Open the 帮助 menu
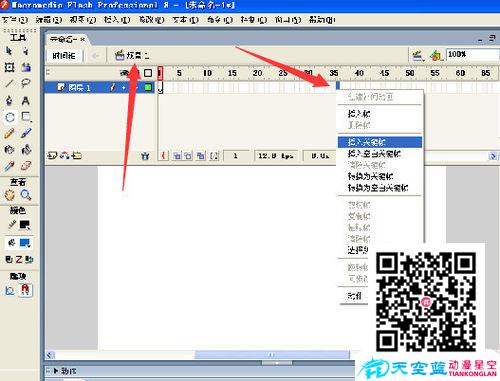Screen dimensions: 500x381 click(322, 20)
